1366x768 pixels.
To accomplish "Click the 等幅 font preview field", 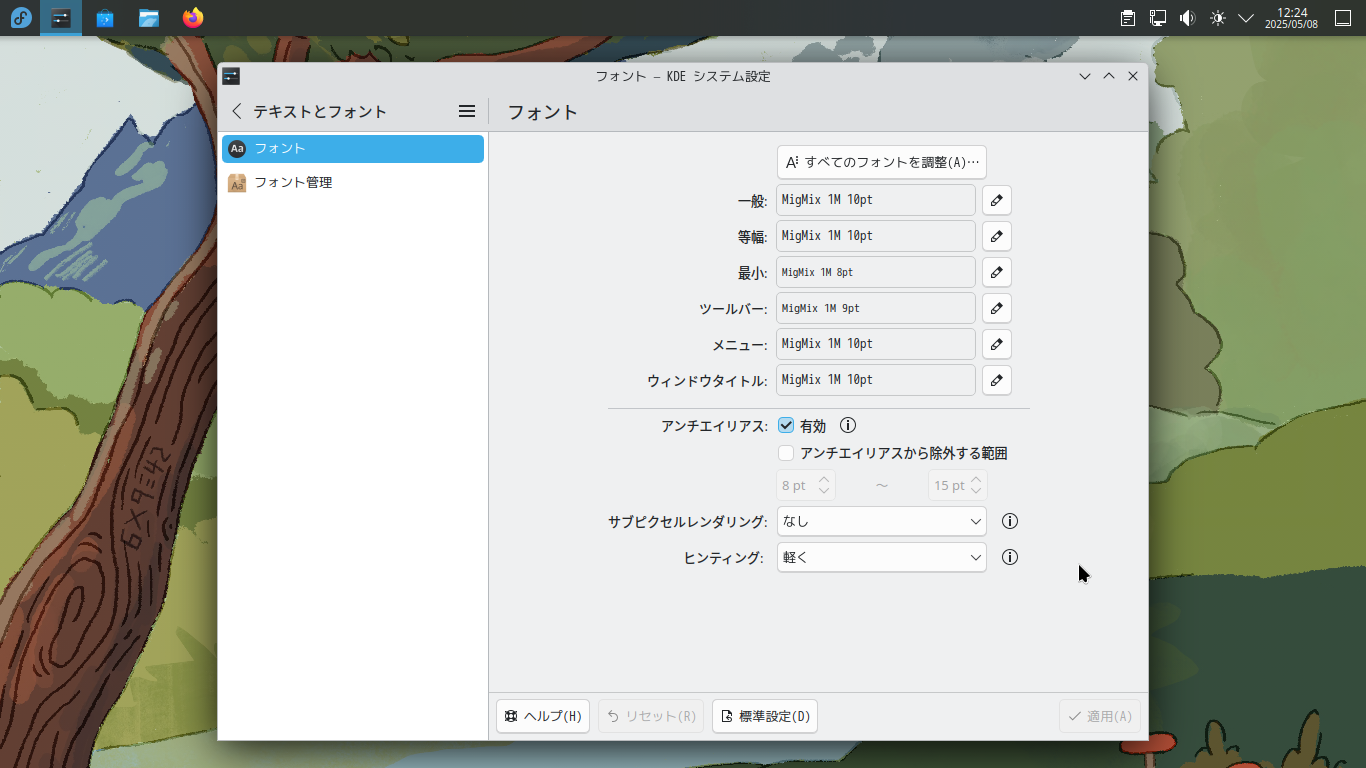I will tap(876, 236).
